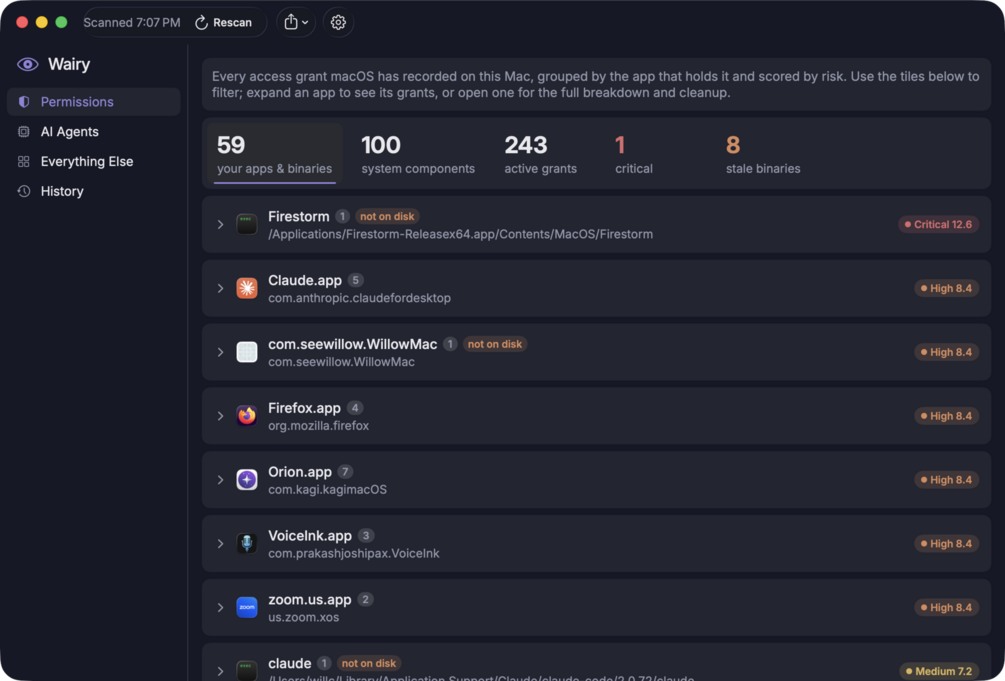Click Claude.app's High 8.4 badge

click(946, 289)
